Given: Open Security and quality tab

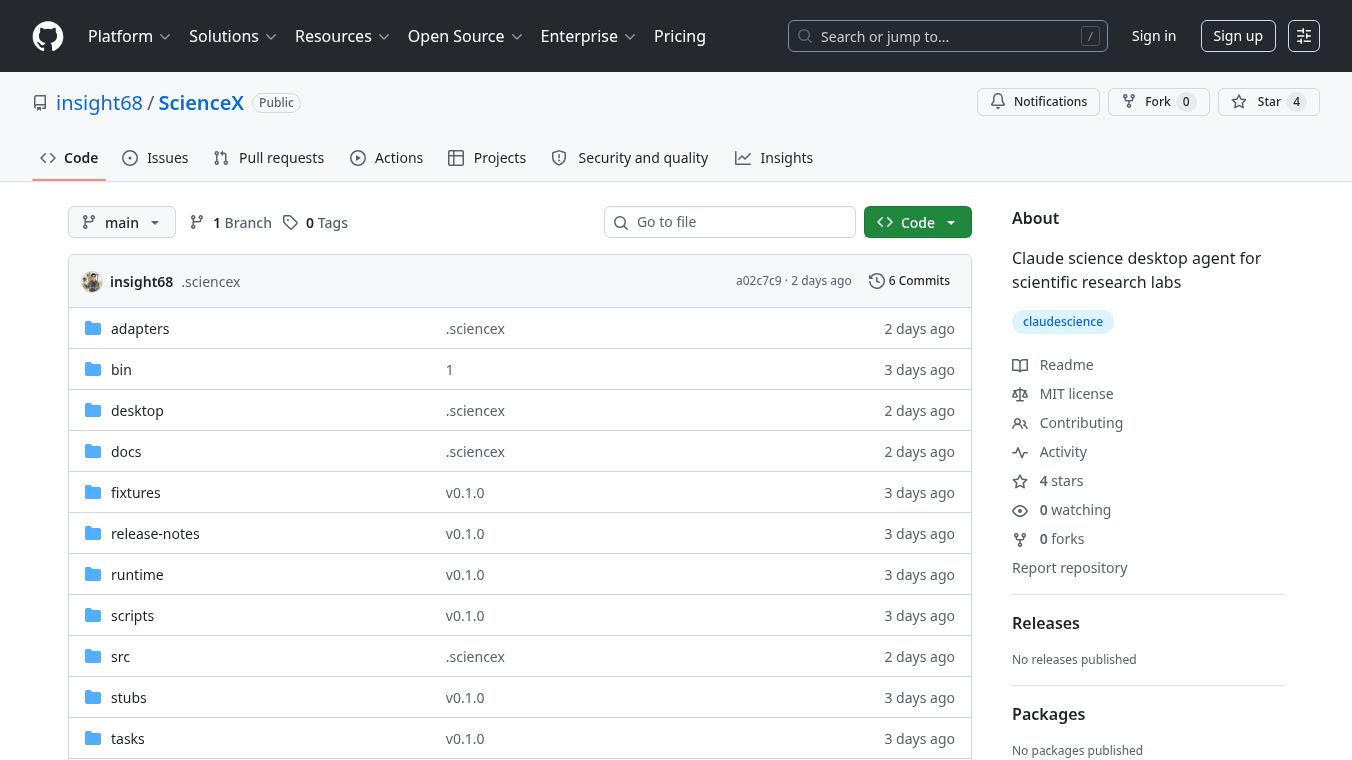Looking at the screenshot, I should point(630,158).
